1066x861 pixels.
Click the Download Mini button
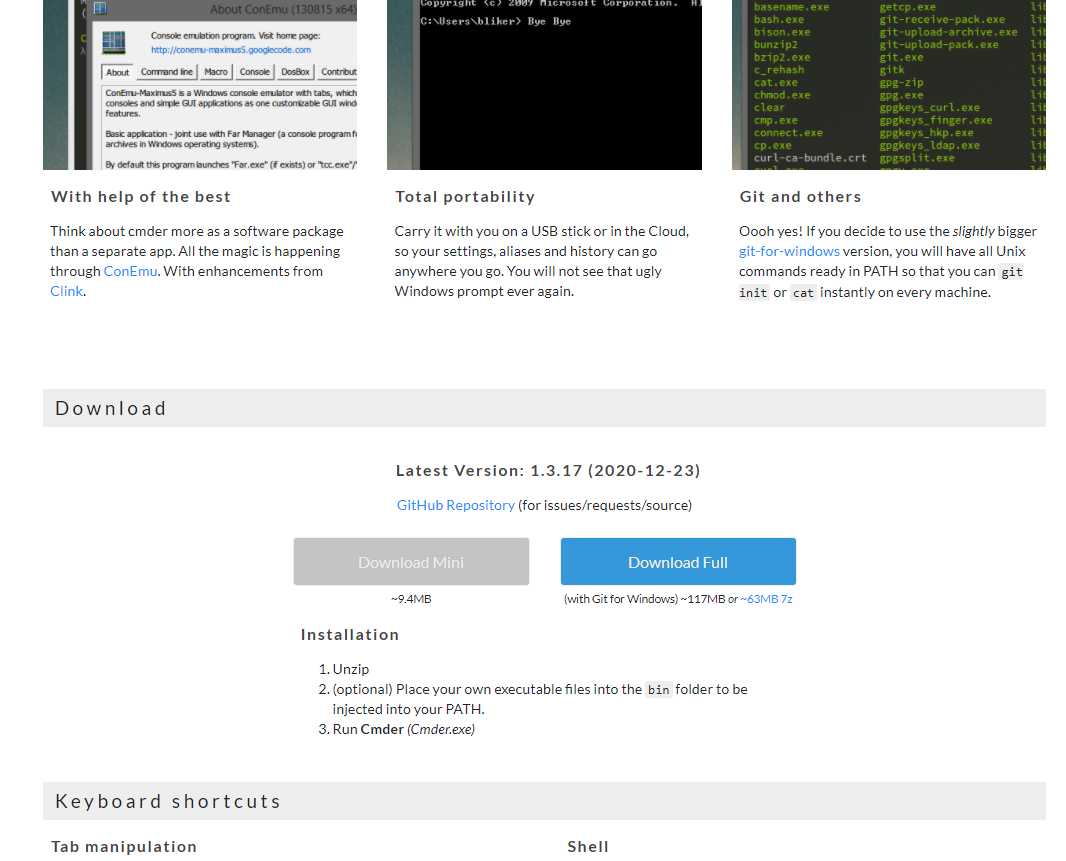[x=411, y=562]
